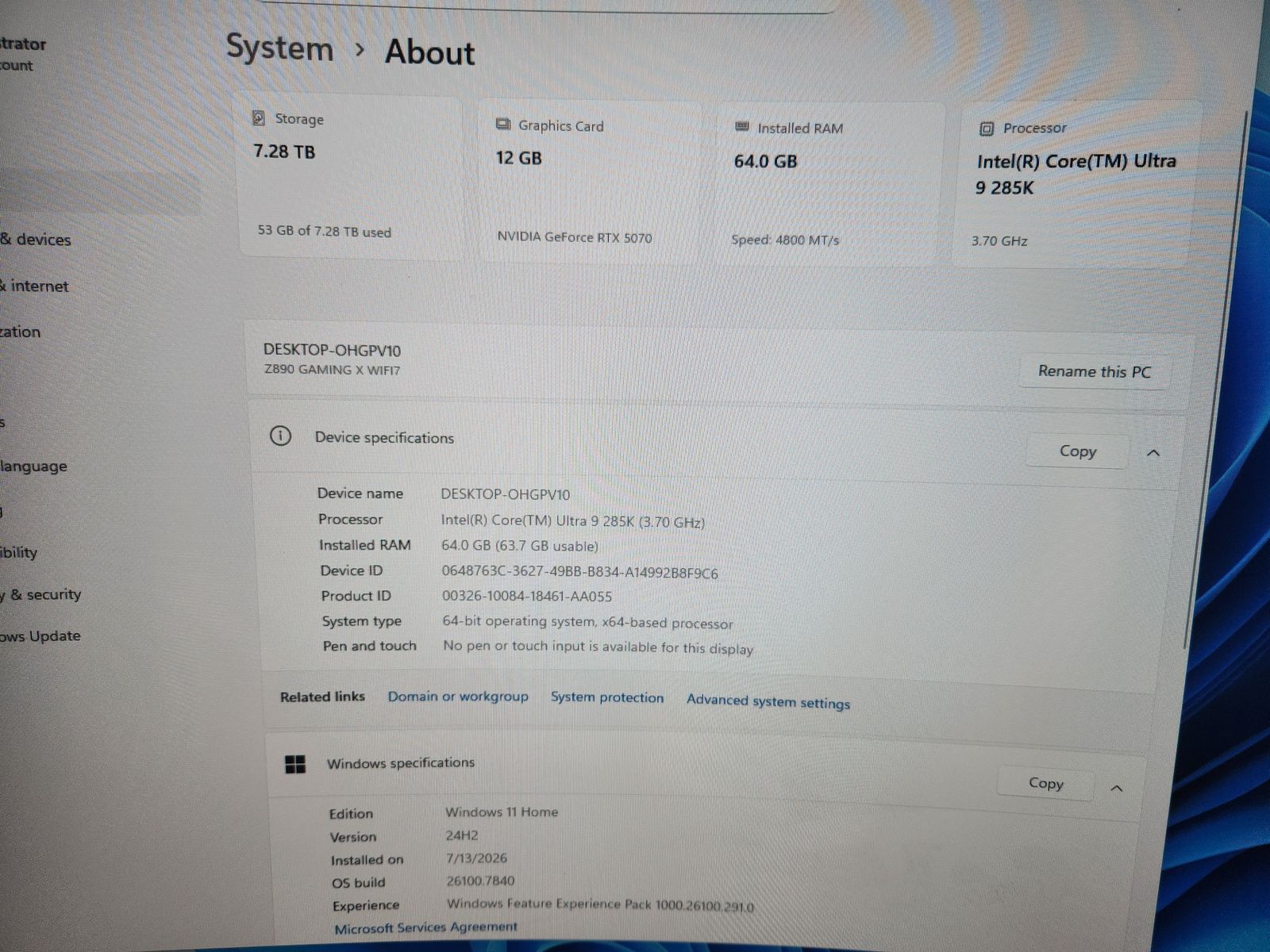Click the Rename this PC button
Screen dimensions: 1270x952
1094,371
